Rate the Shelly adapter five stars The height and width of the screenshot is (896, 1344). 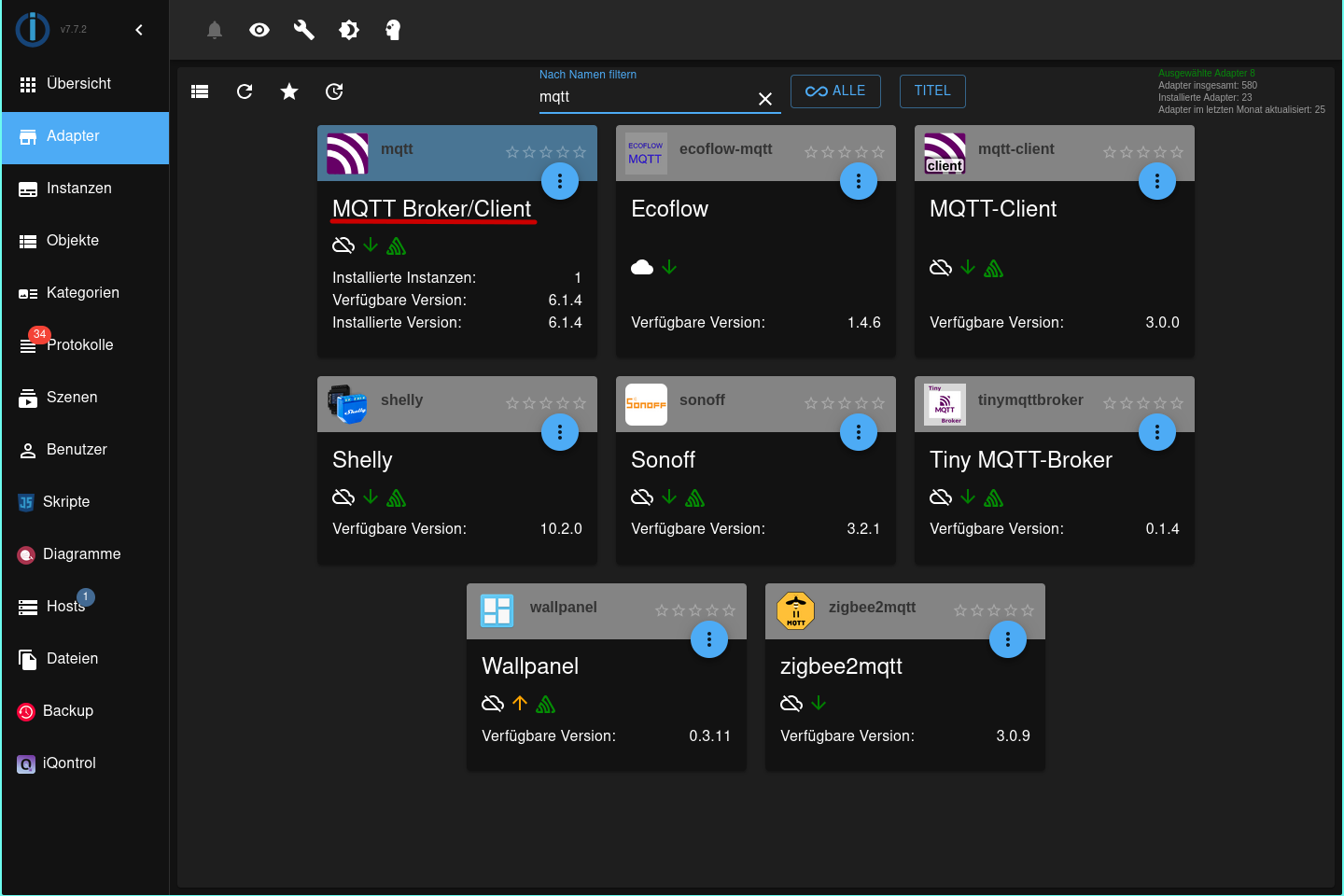tap(580, 402)
